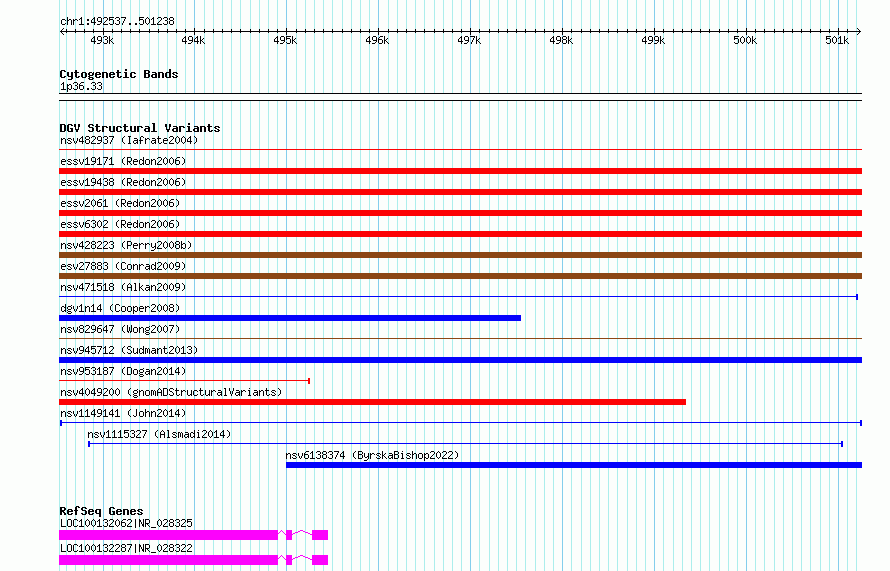This screenshot has height=571, width=890.
Task: Open essv19438 (Redon2006) variant label
Action: point(123,182)
